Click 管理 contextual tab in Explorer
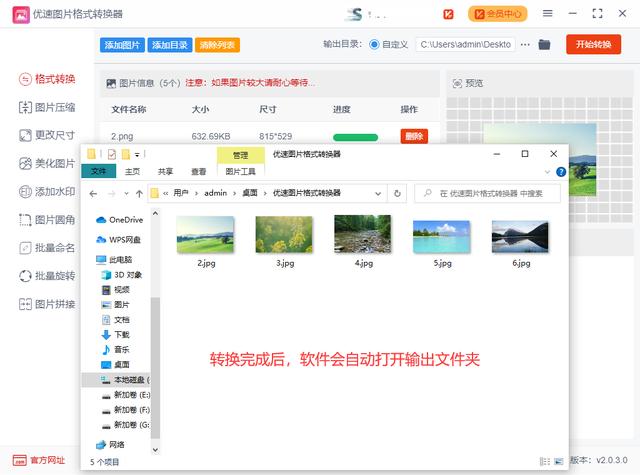Screen dimensions: 640x475 point(240,155)
